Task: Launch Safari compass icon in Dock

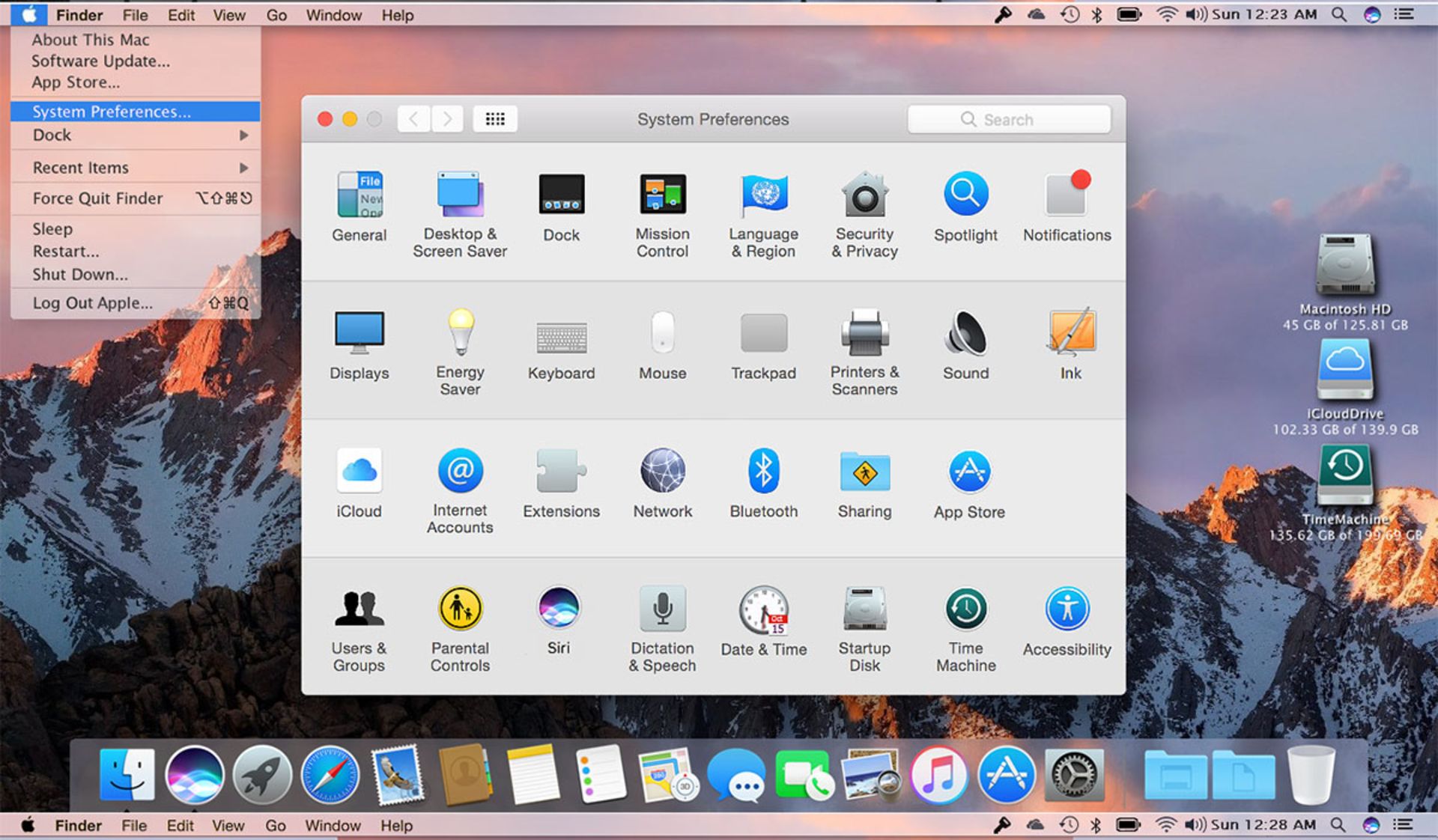Action: pyautogui.click(x=330, y=775)
